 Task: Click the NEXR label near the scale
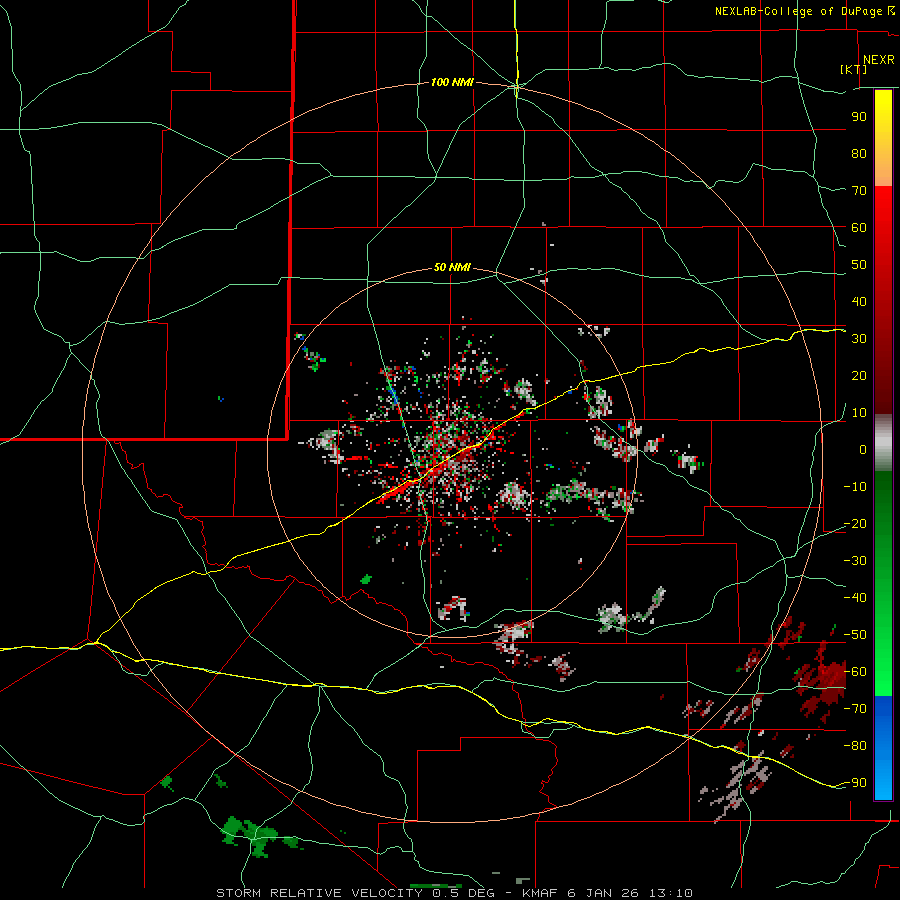point(879,60)
